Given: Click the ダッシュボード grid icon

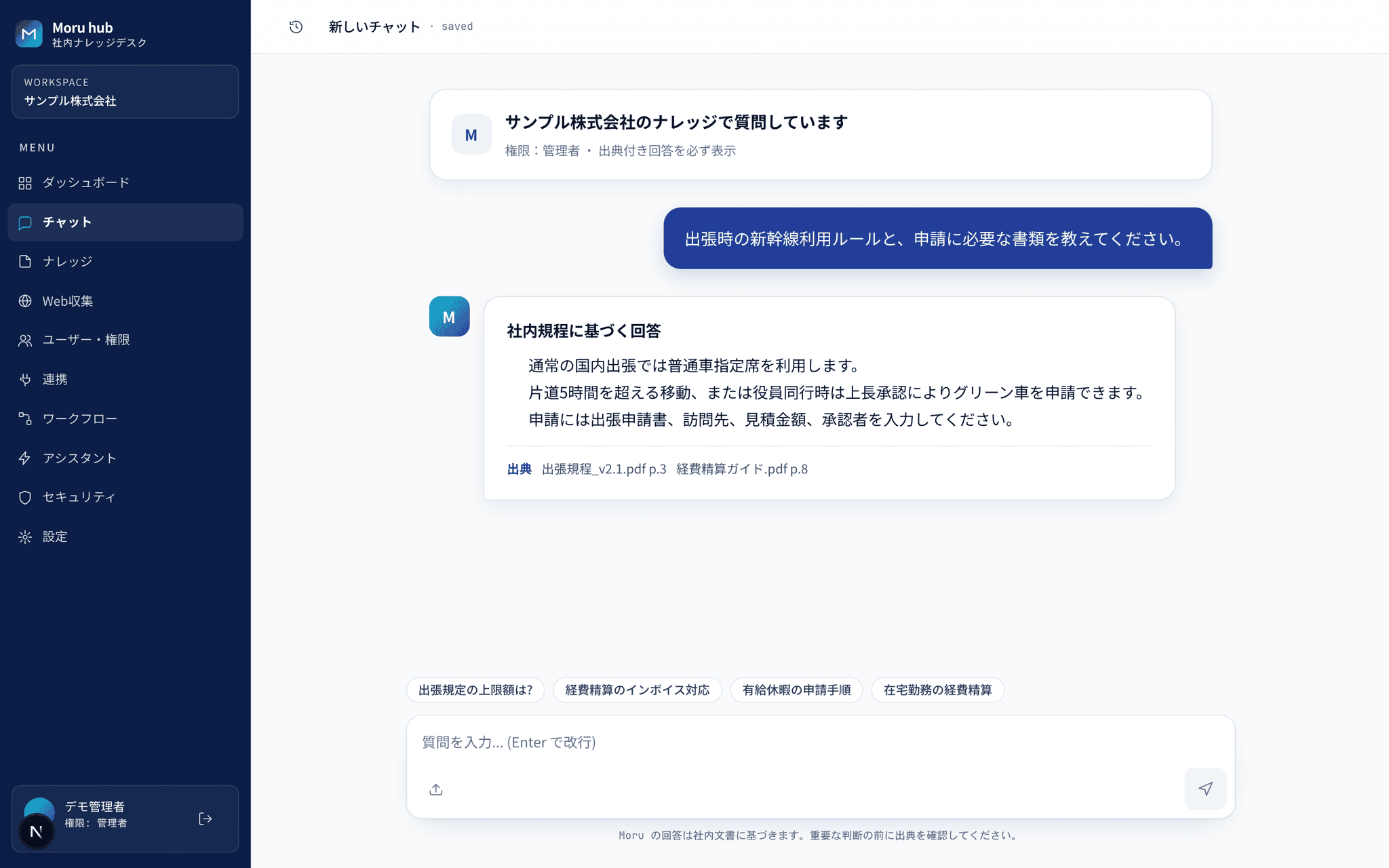Looking at the screenshot, I should coord(25,183).
